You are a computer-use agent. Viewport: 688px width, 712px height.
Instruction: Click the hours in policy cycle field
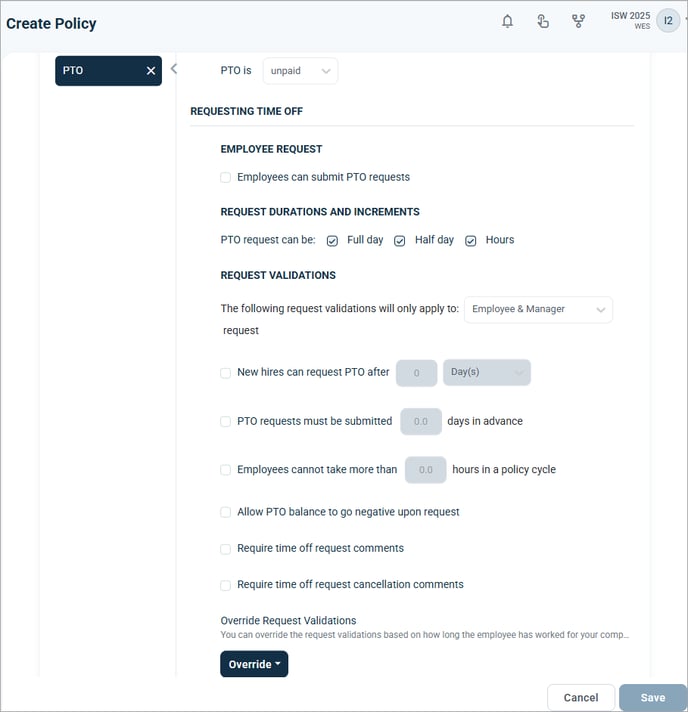coord(426,470)
